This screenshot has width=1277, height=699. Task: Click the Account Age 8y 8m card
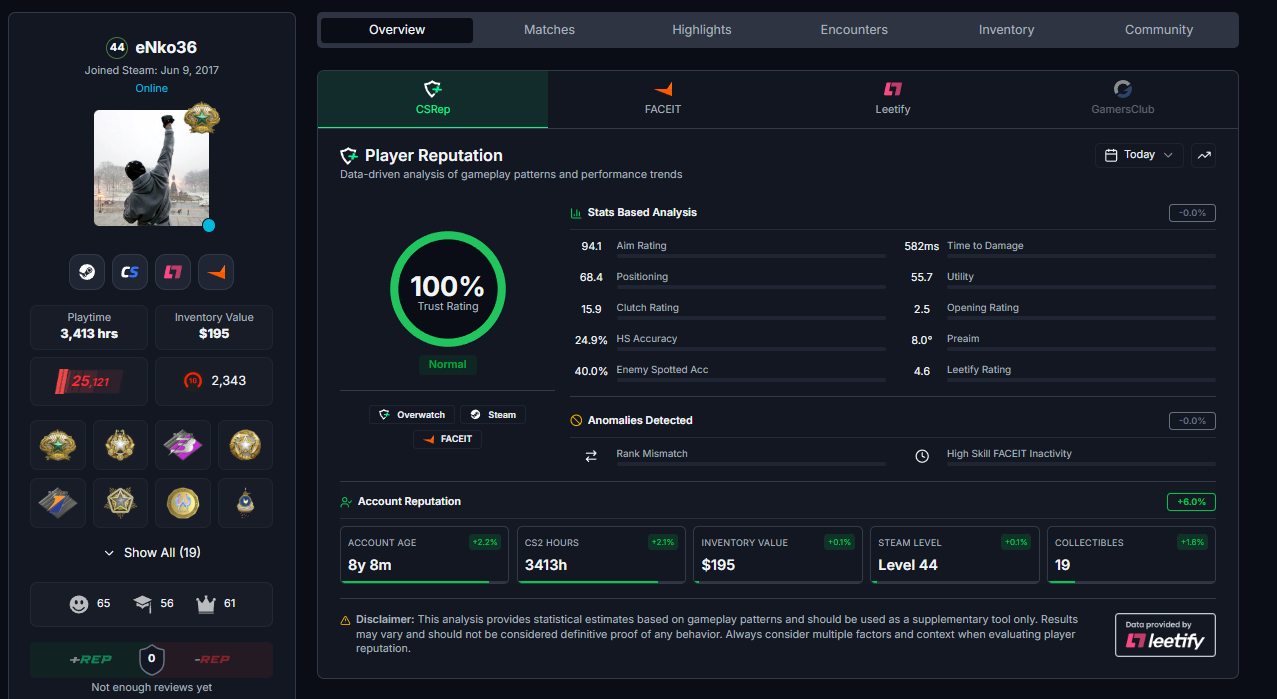pyautogui.click(x=424, y=555)
